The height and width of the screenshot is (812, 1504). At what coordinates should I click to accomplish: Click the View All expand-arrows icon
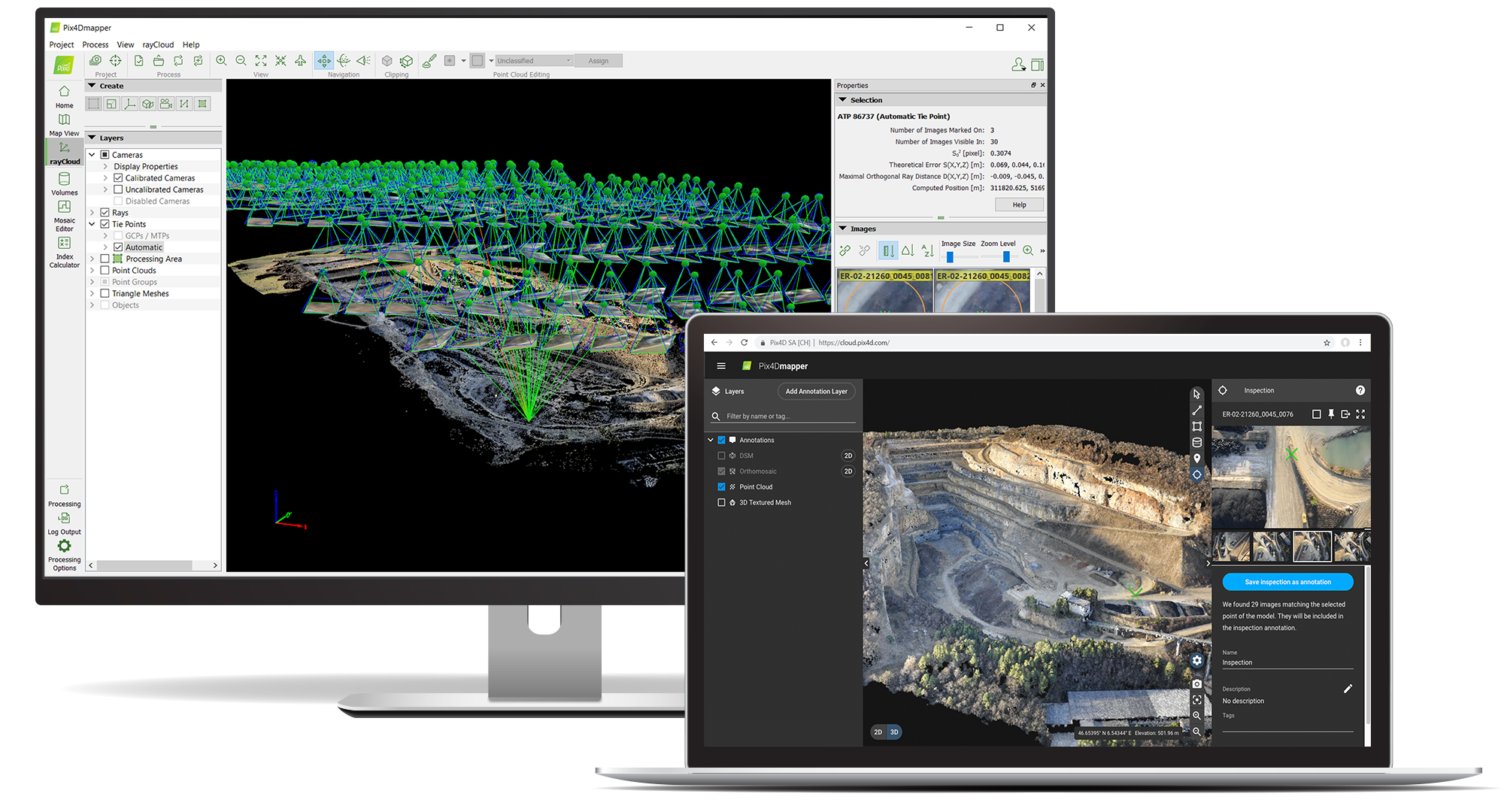tap(260, 60)
